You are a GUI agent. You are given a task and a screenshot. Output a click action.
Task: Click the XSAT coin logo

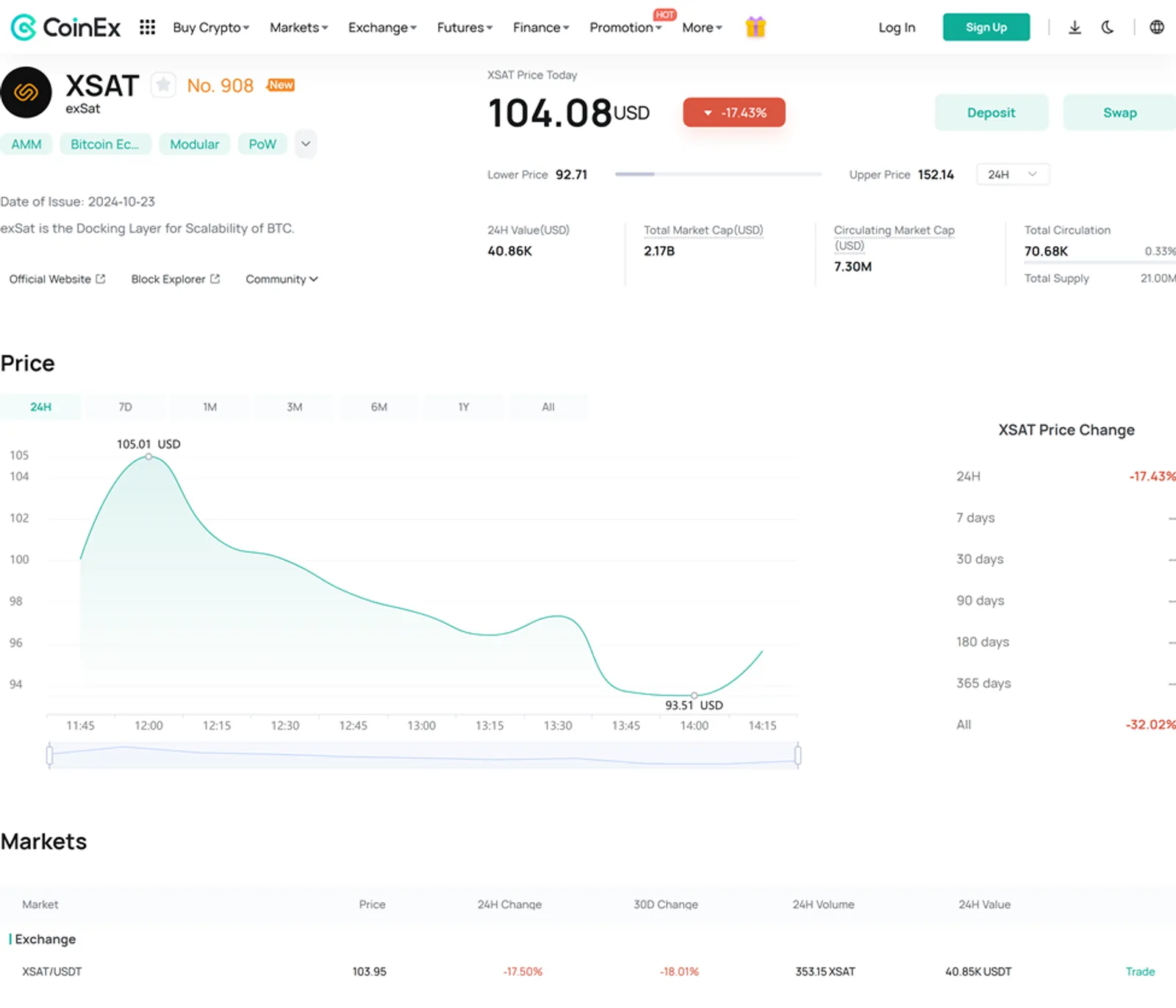26,93
